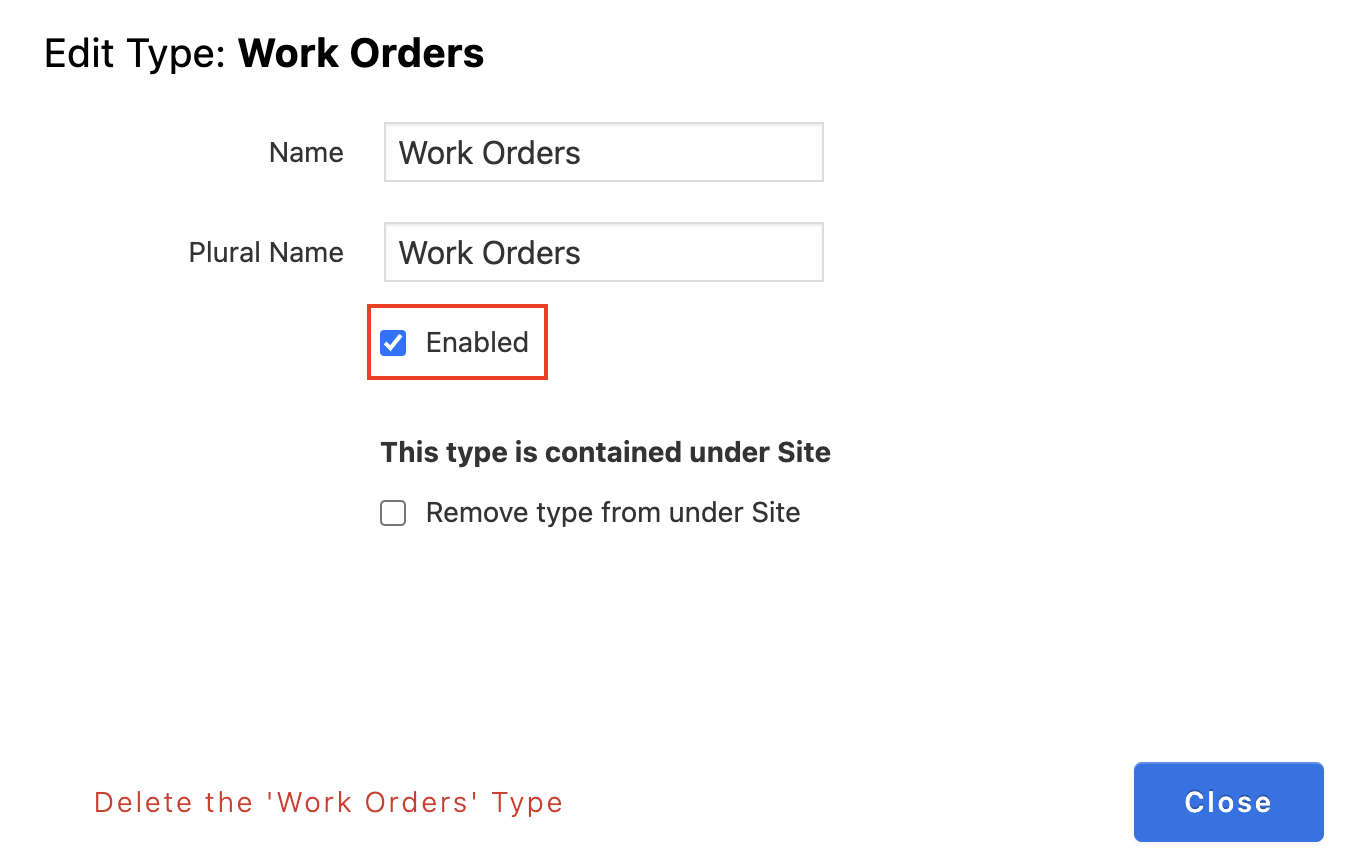Click the 'Name' field label
1368x864 pixels.
tap(306, 152)
